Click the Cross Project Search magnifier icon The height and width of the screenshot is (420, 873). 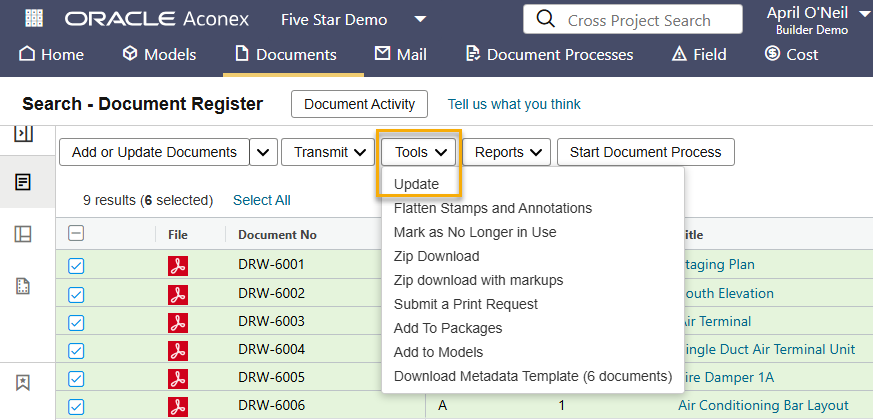[x=546, y=19]
